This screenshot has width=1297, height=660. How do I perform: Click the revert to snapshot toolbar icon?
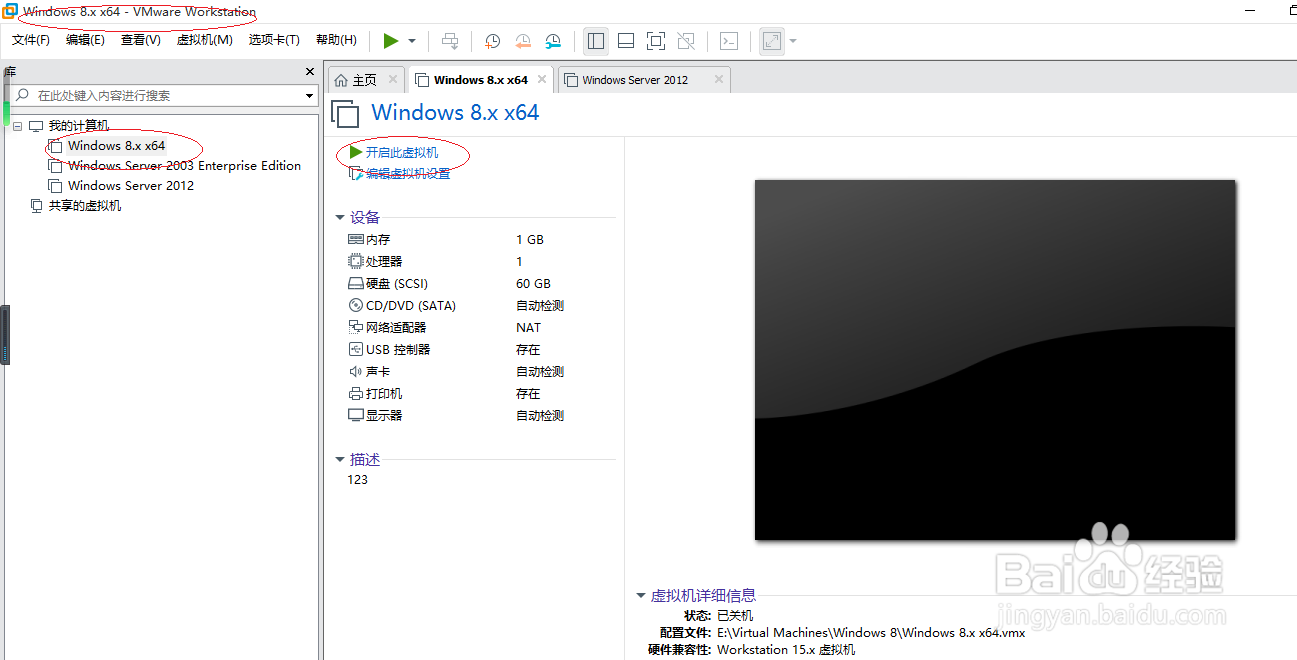[x=523, y=41]
